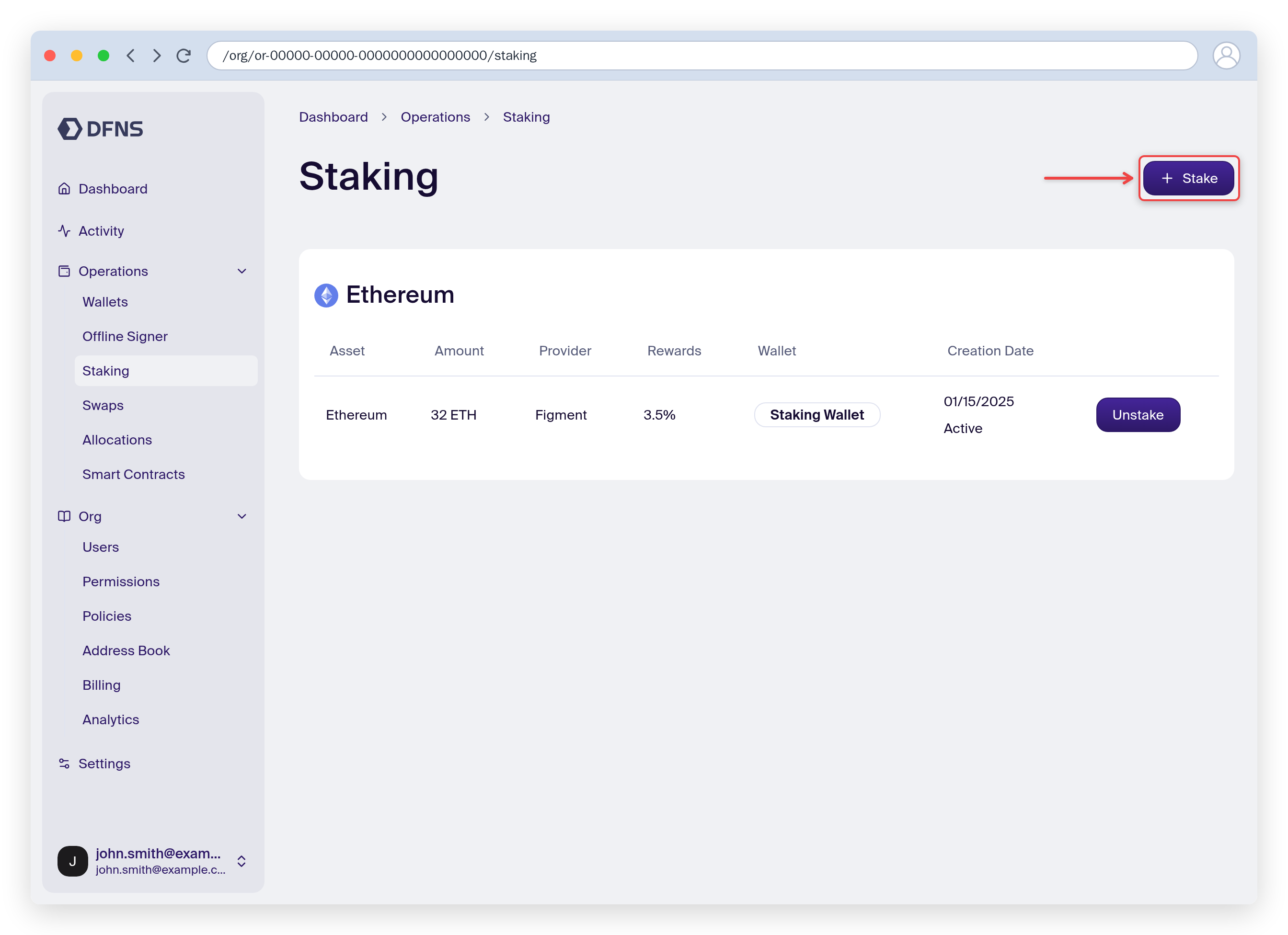Click the 3.5% rewards cell
The height and width of the screenshot is (935, 1288).
(659, 414)
